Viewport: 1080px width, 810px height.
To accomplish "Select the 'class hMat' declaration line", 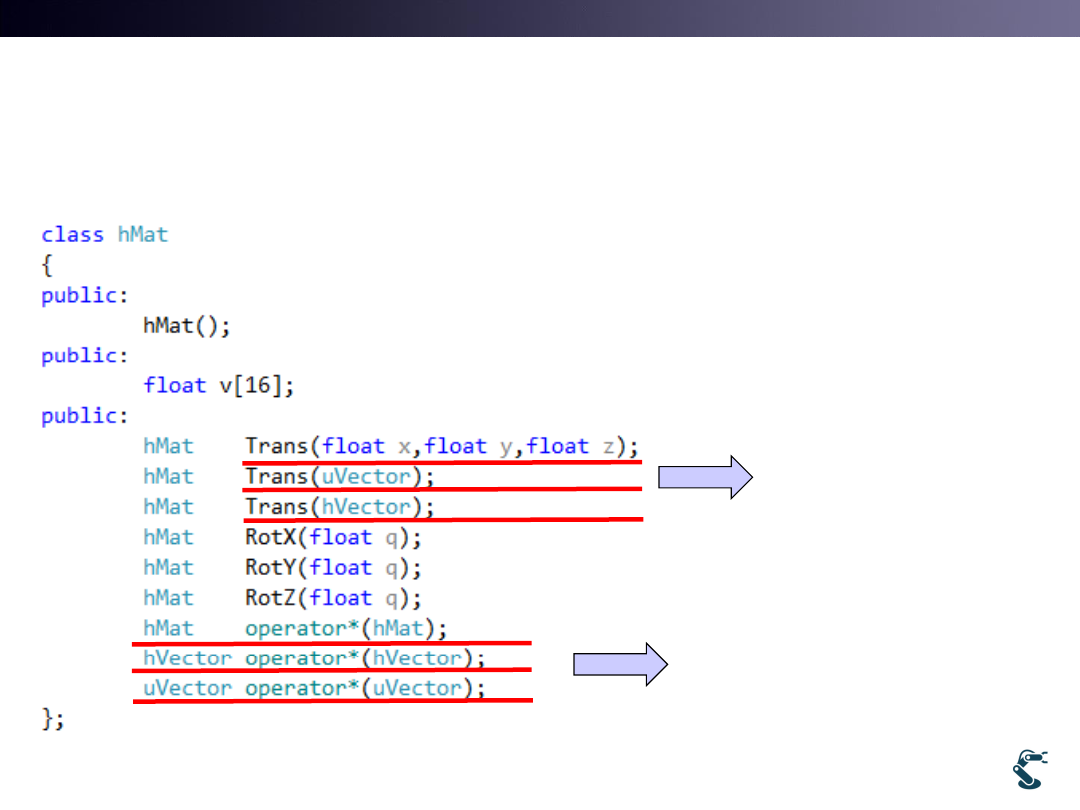I will click(105, 235).
